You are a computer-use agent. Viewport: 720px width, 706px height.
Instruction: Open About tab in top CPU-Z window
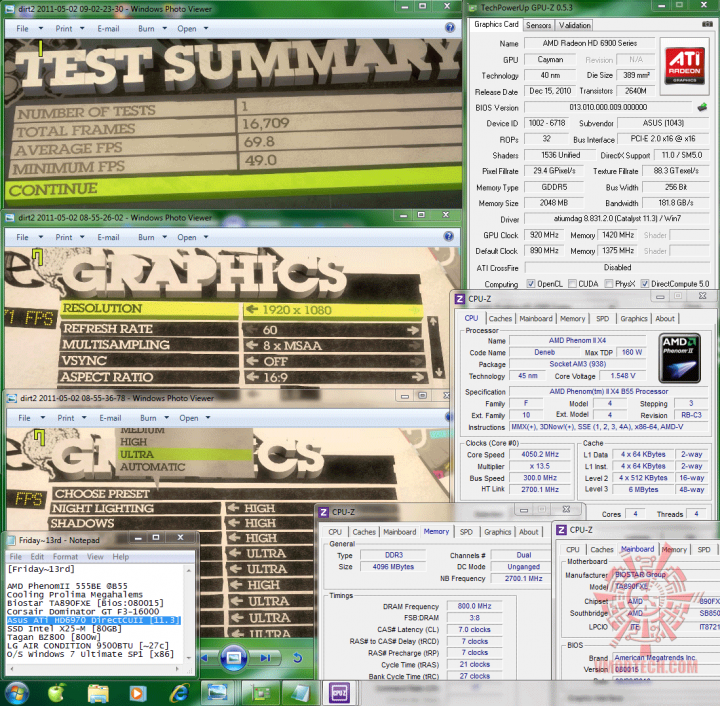tap(664, 318)
